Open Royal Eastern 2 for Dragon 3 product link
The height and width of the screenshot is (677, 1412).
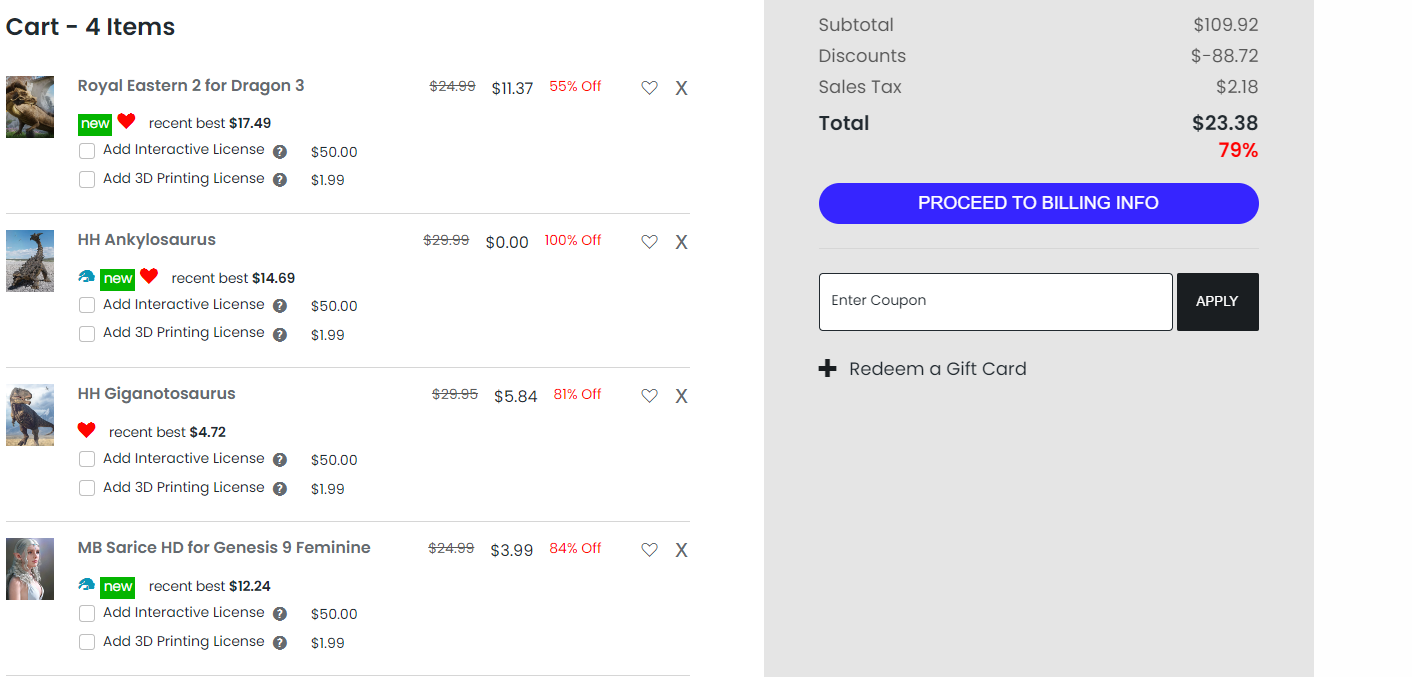(x=191, y=86)
